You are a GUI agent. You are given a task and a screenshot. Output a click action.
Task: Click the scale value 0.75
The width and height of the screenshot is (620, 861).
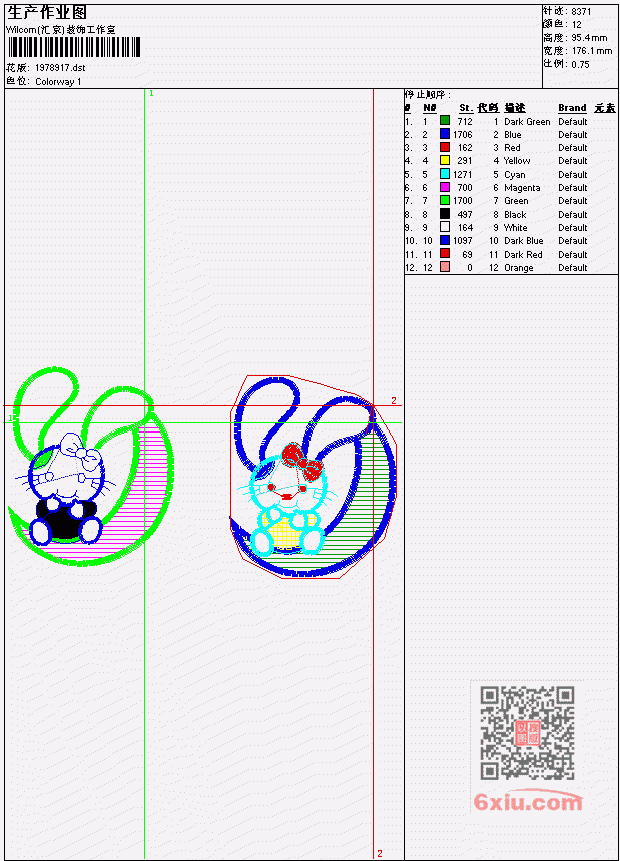point(580,64)
